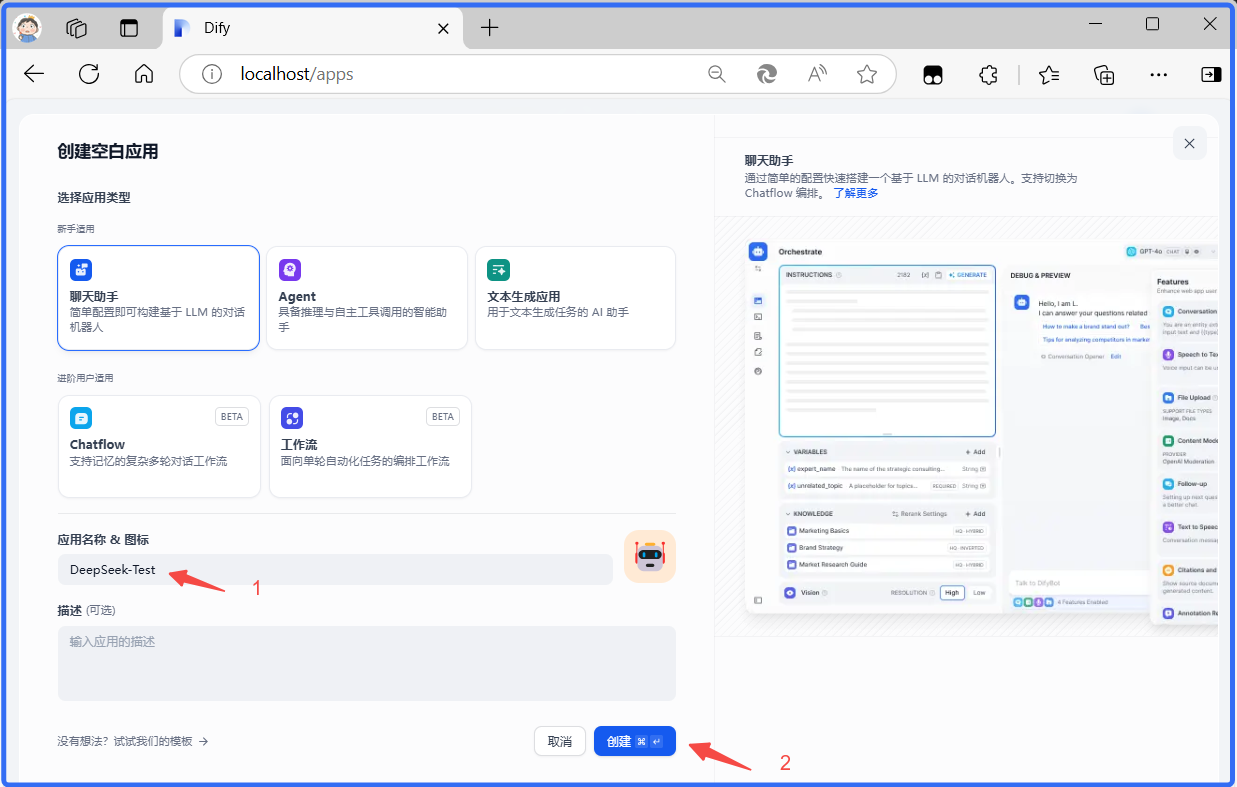Add this page to favorites with star icon

click(x=867, y=74)
